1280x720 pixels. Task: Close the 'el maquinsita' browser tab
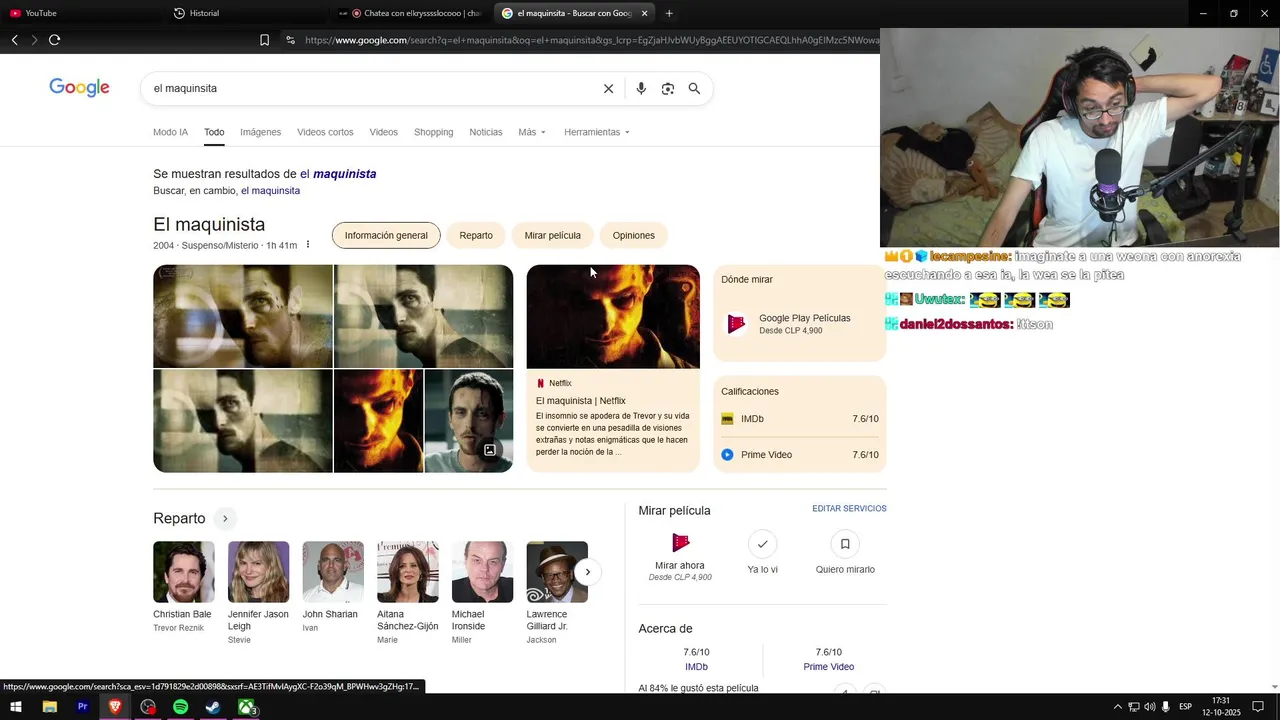[x=644, y=13]
